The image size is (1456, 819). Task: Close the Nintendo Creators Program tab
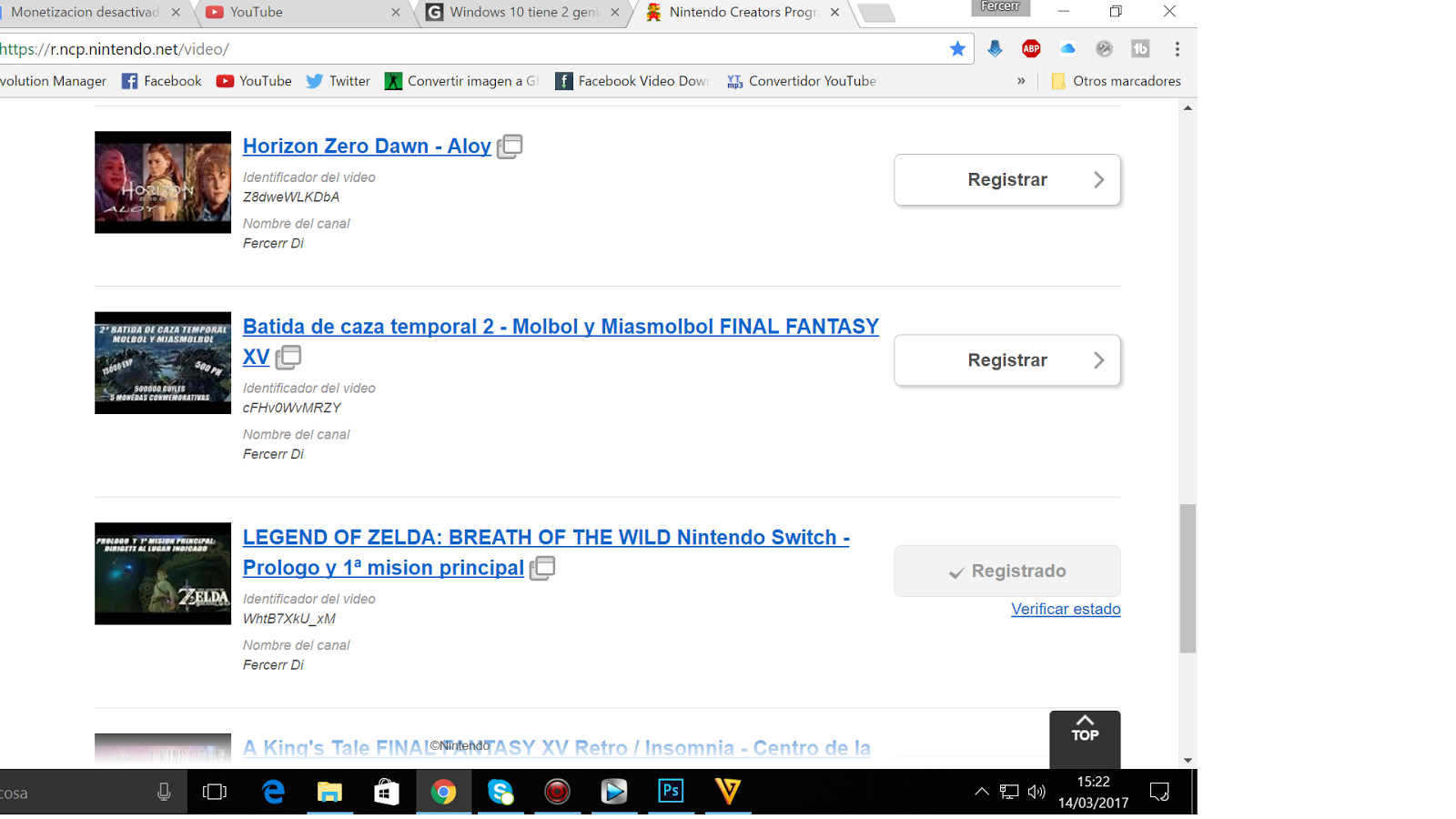[834, 12]
